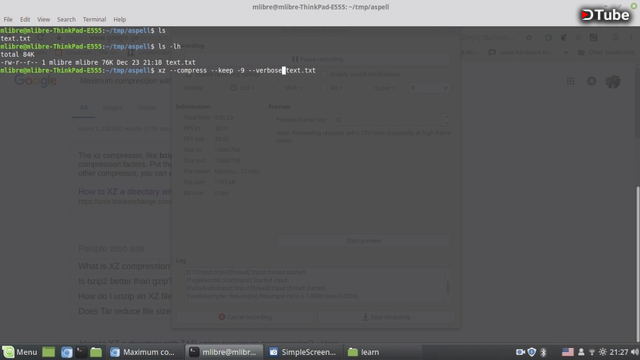This screenshot has width=640, height=360.
Task: Click the 'total 84K' output line
Action: click(18, 54)
